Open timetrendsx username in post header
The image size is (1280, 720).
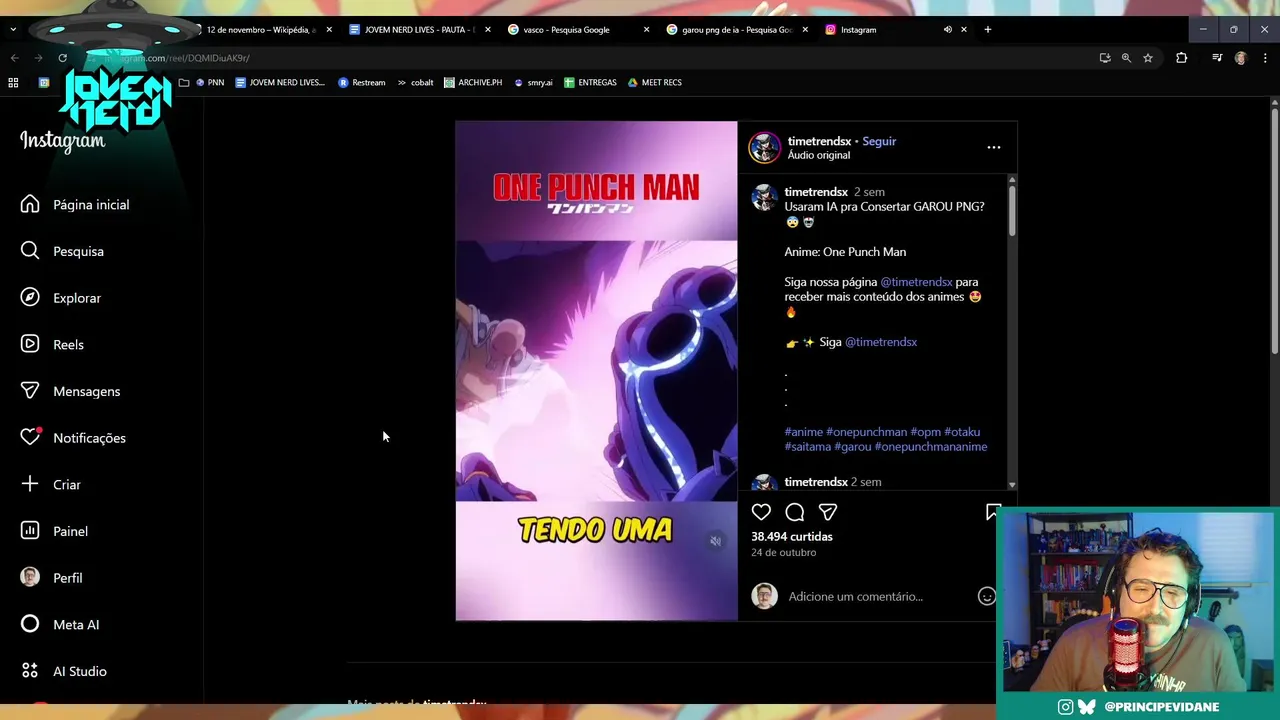(819, 141)
